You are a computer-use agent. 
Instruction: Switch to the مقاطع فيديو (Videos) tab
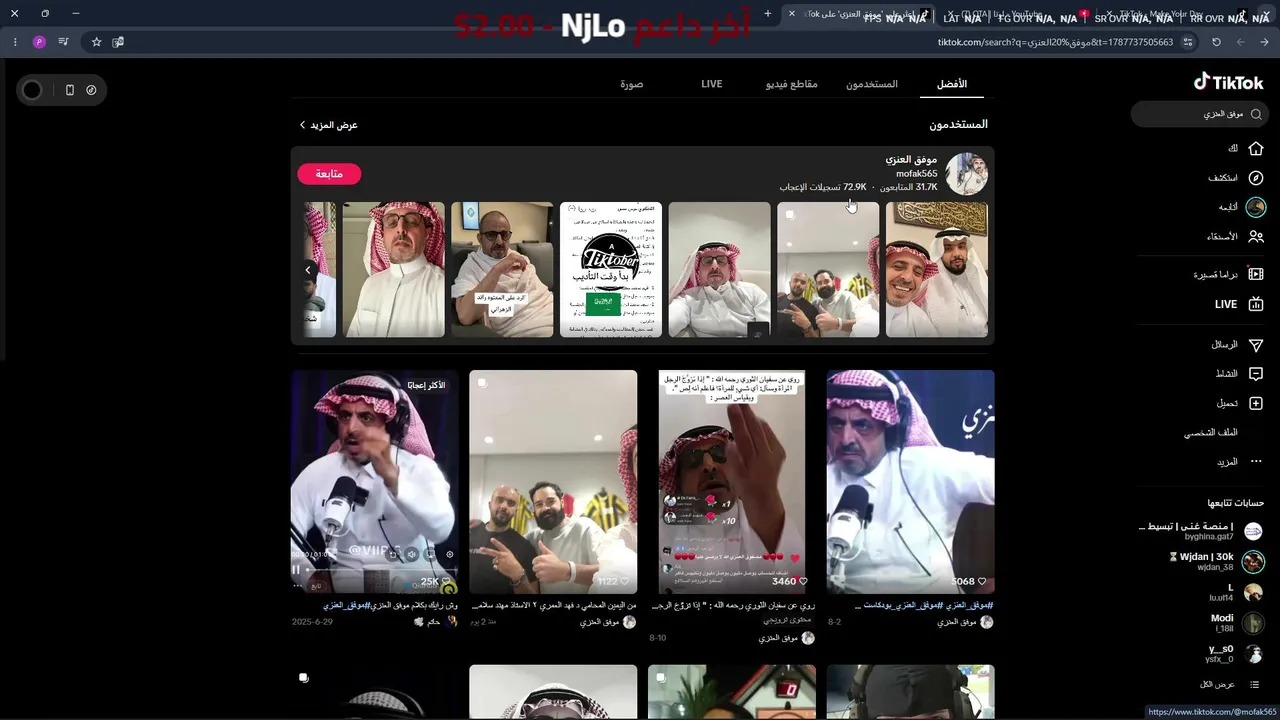(x=792, y=84)
